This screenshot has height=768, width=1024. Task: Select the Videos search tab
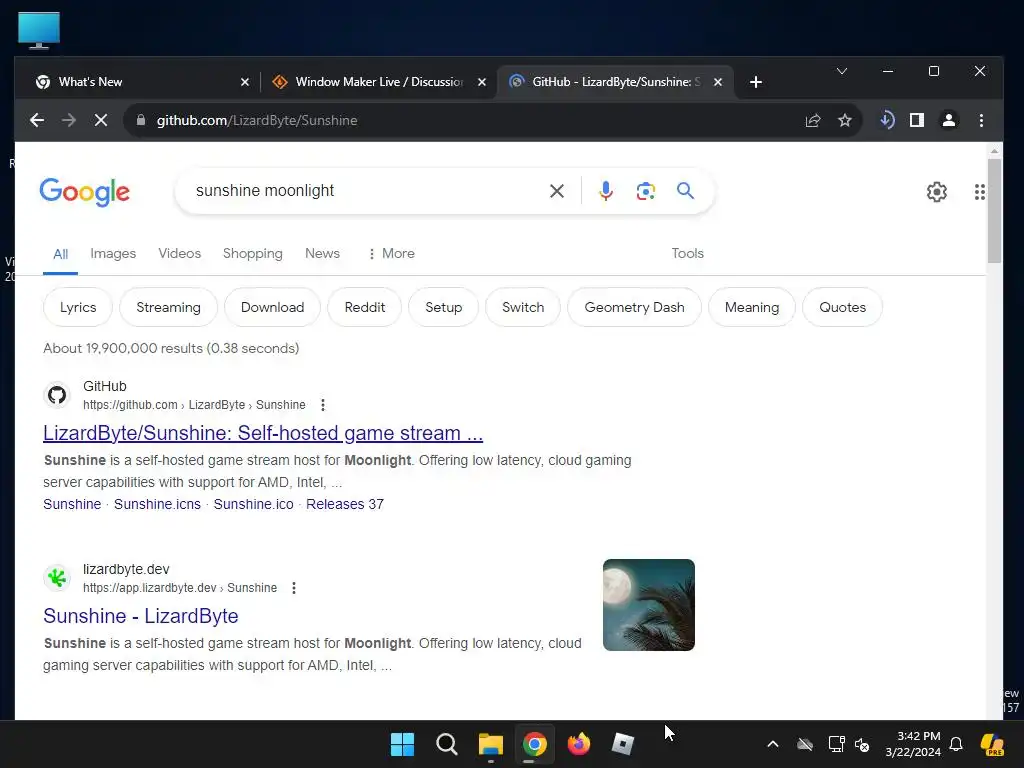point(180,253)
